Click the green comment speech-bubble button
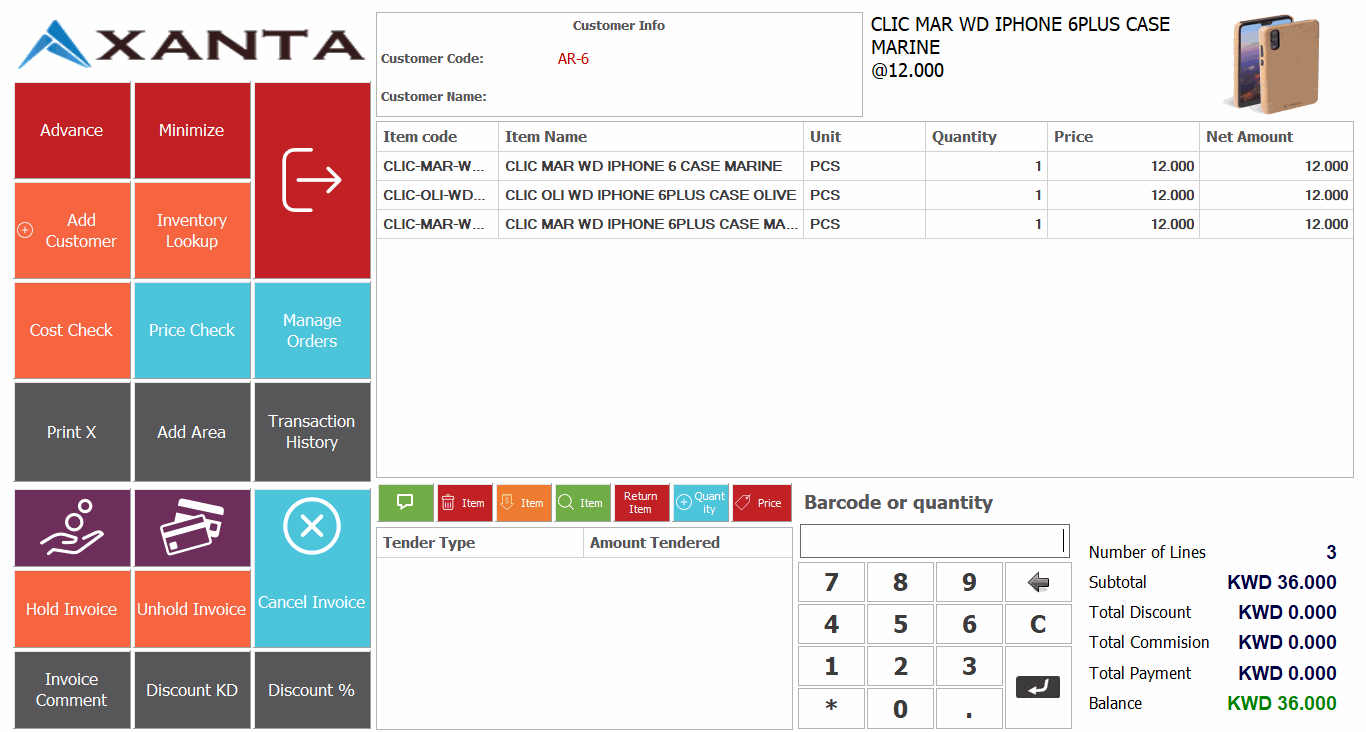1366x732 pixels. (406, 503)
